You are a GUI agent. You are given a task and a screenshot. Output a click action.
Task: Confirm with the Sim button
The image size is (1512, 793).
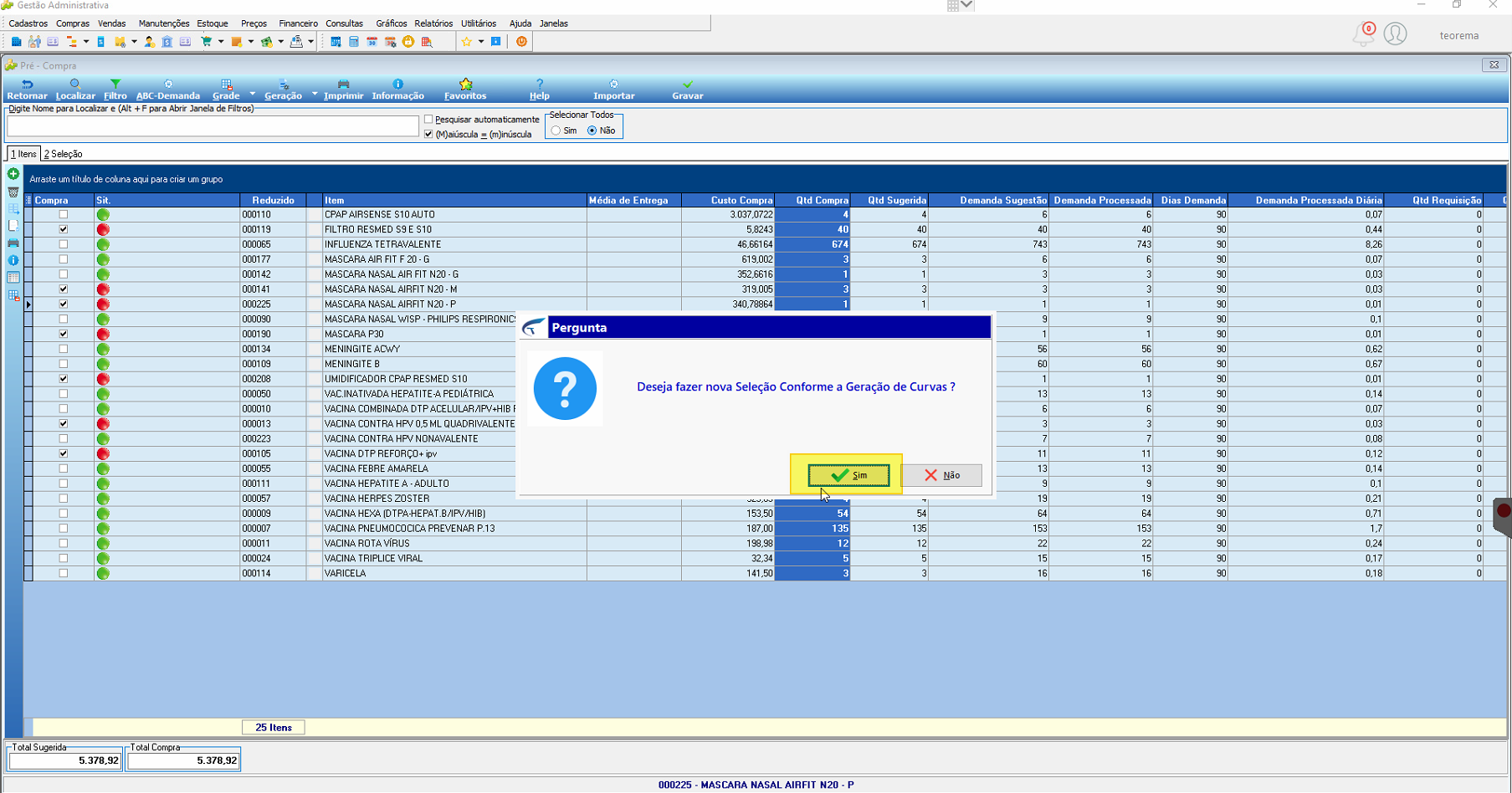848,475
